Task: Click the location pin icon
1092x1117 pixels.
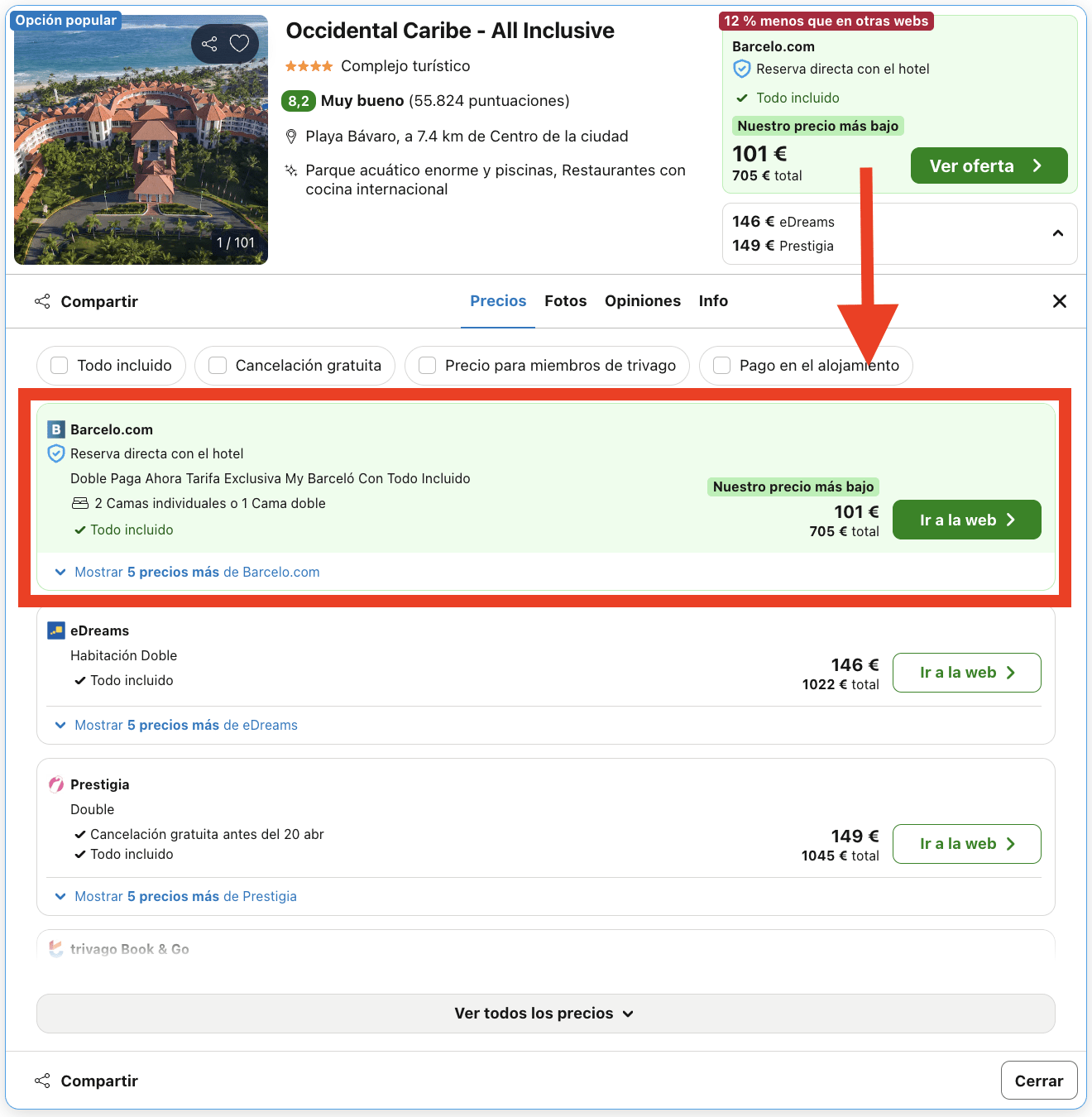Action: point(291,137)
